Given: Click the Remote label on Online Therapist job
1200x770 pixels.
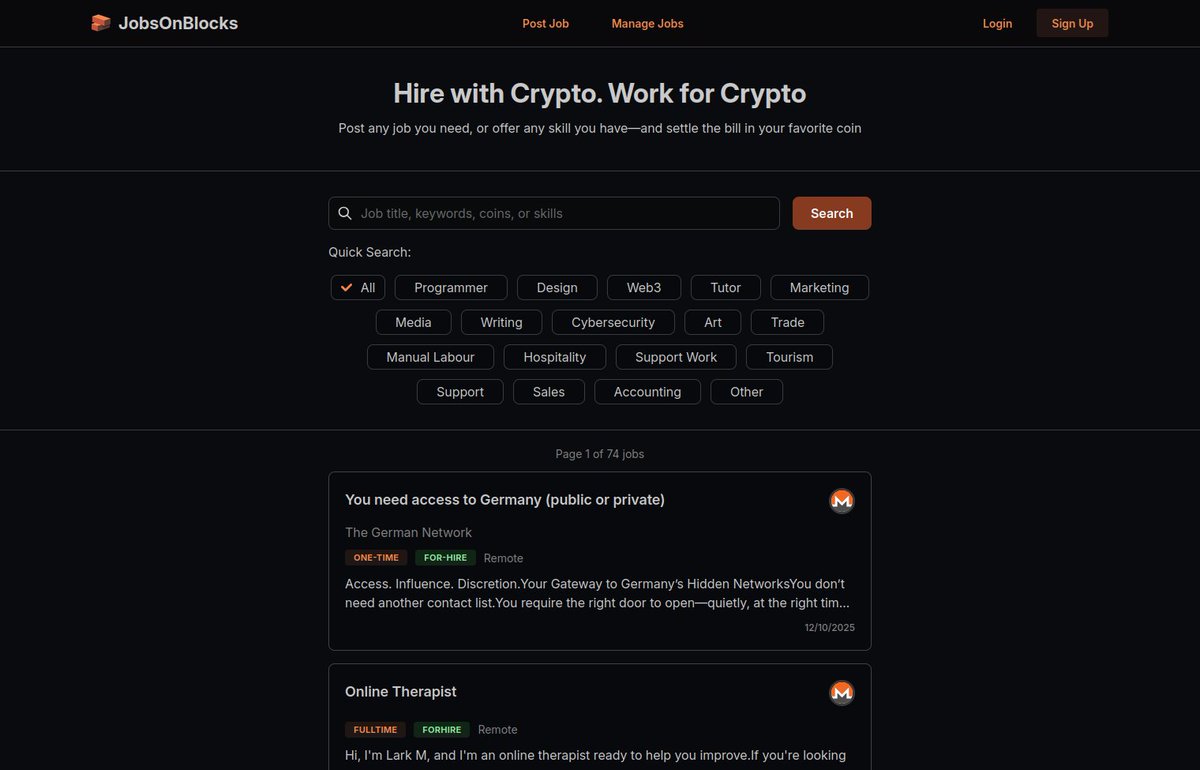Looking at the screenshot, I should 498,730.
